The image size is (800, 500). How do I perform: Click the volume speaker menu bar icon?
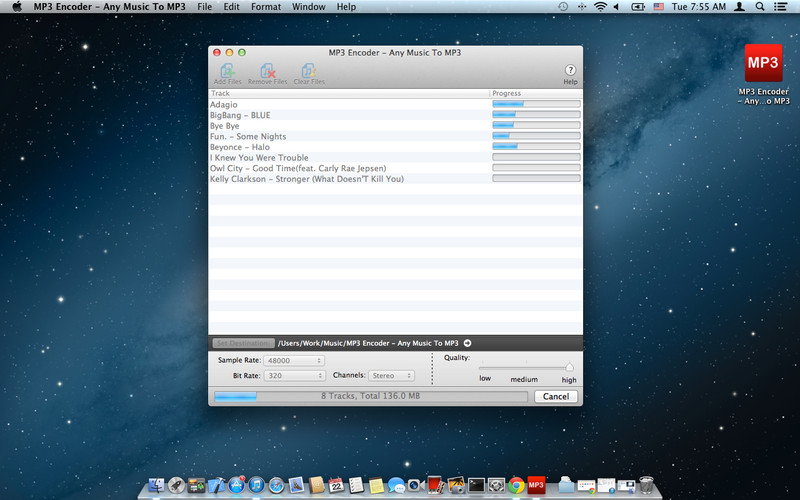[x=617, y=7]
